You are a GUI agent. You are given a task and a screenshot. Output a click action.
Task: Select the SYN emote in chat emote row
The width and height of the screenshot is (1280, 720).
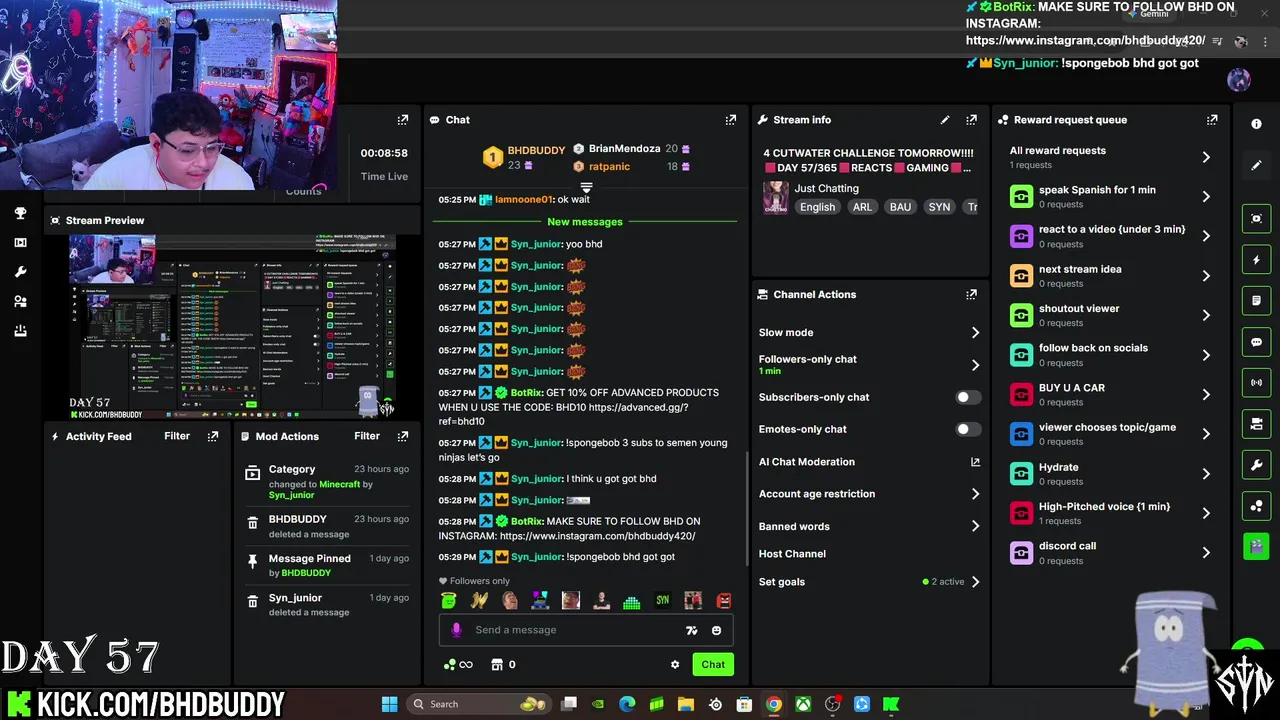(662, 601)
